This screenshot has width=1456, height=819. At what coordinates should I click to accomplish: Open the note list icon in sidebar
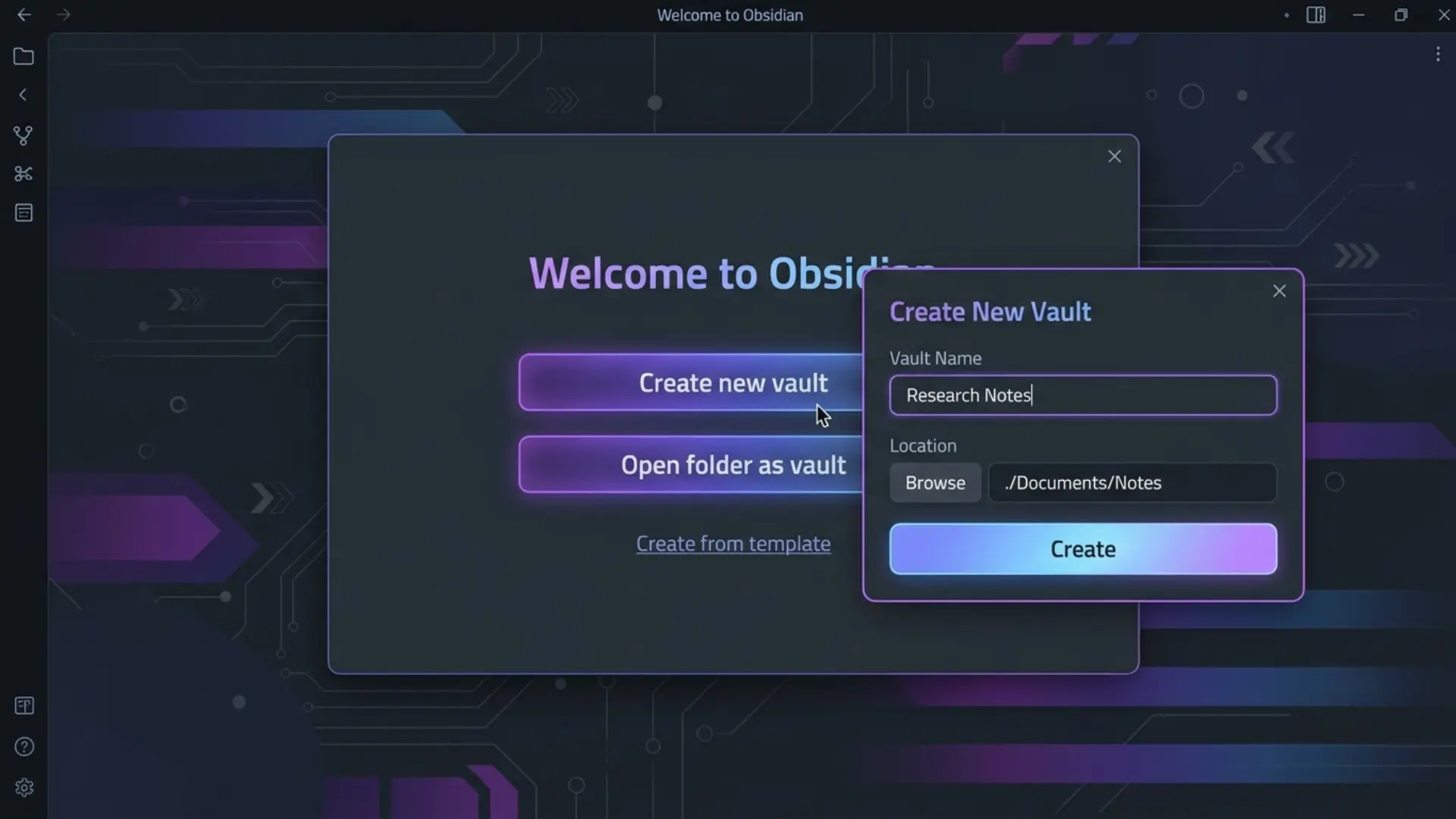24,213
